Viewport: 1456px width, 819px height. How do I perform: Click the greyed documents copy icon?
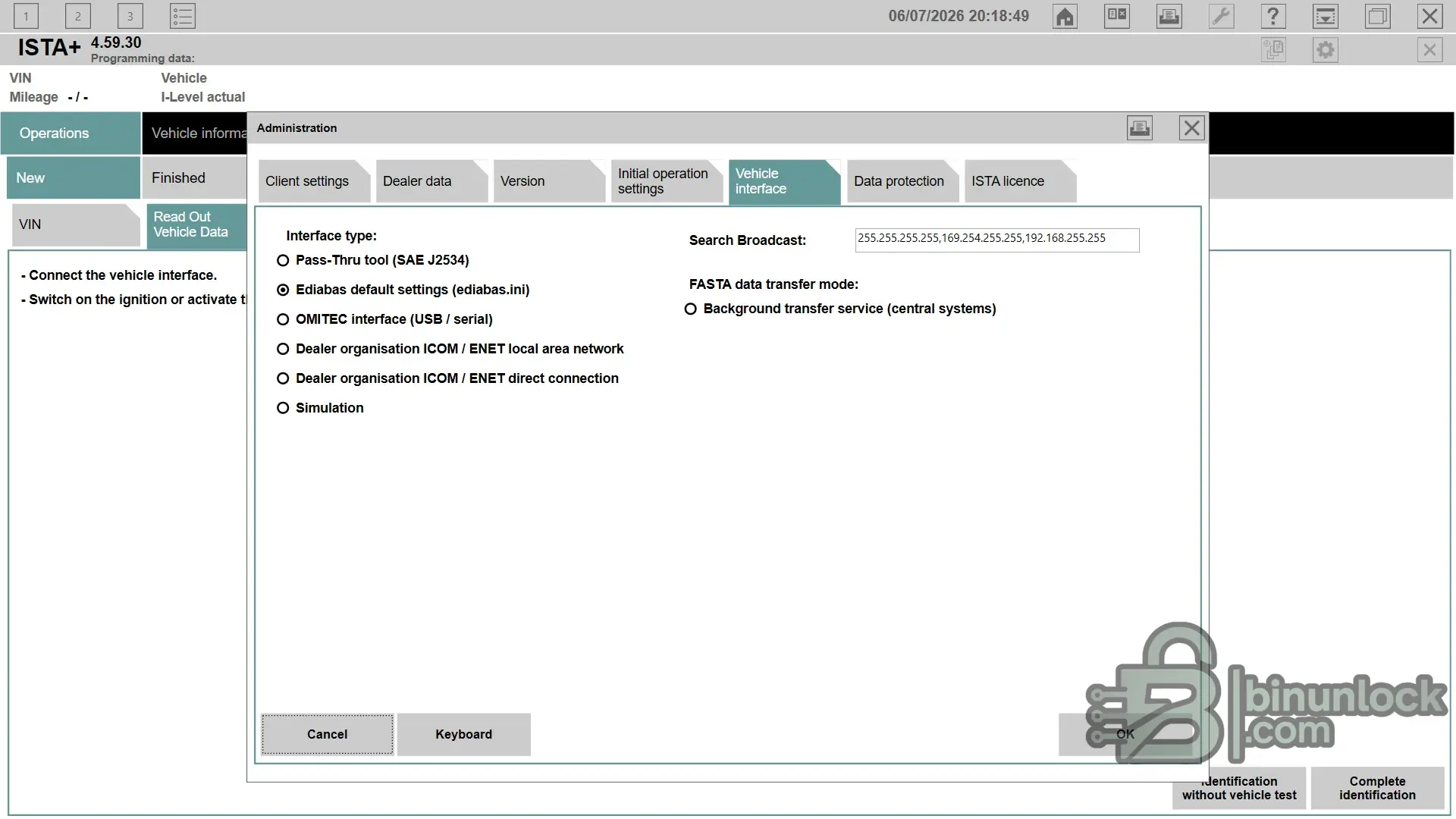point(1273,50)
